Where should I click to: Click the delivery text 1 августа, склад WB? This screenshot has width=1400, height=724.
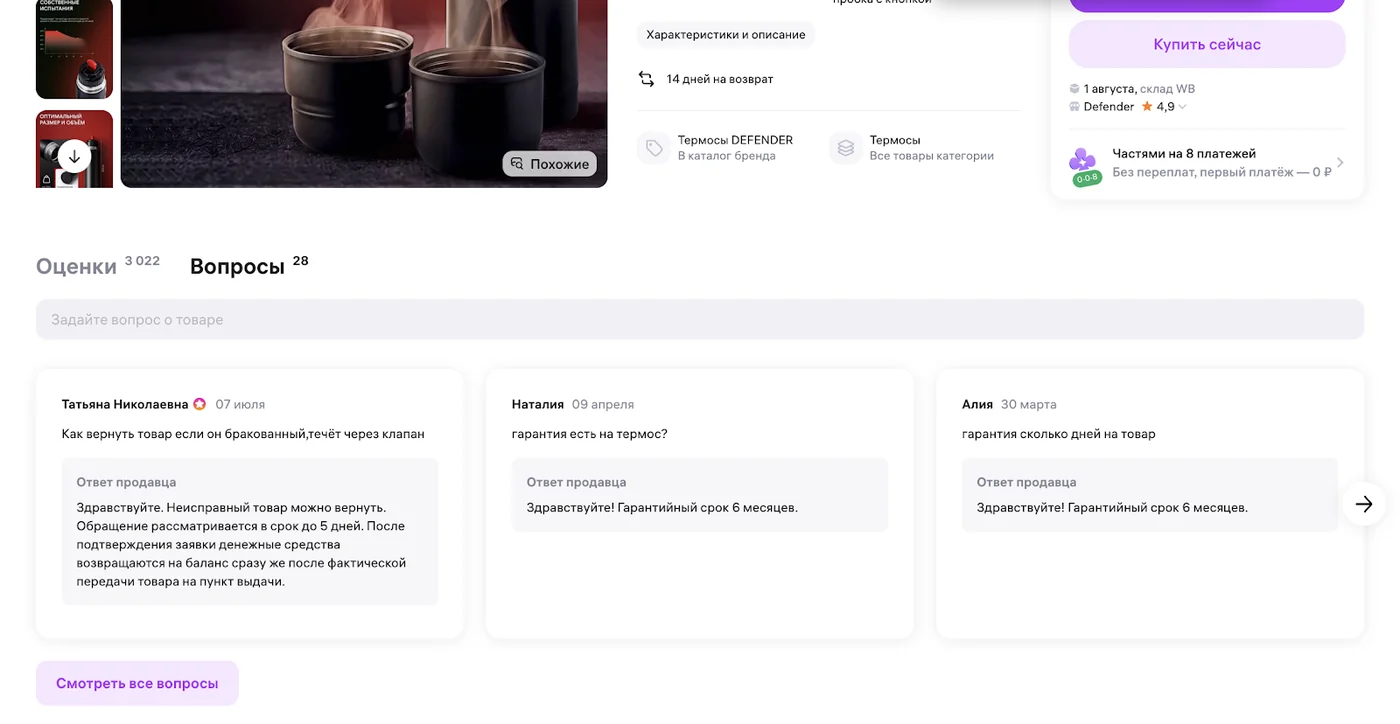coord(1139,89)
